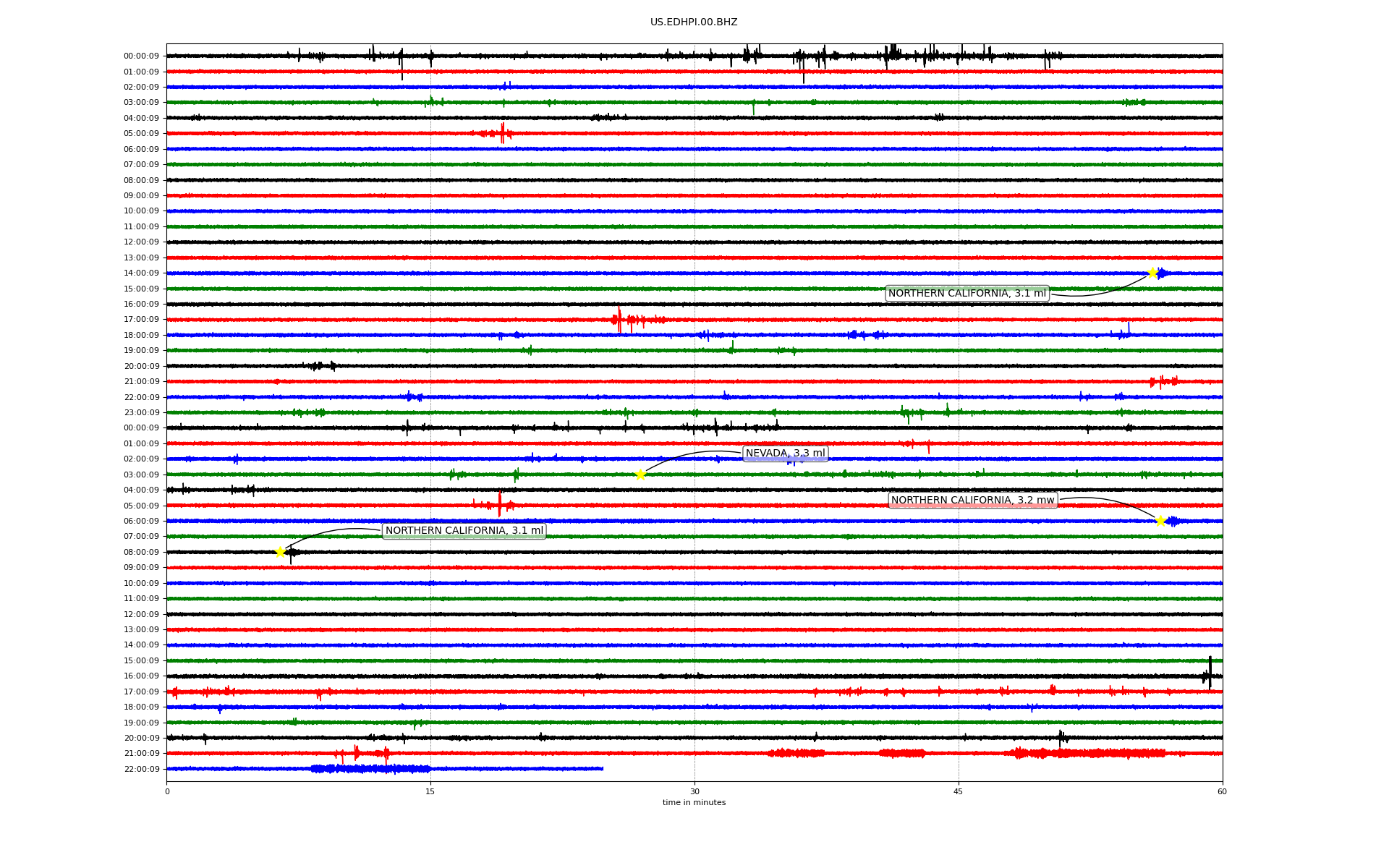Image resolution: width=1389 pixels, height=868 pixels.
Task: Click the NEVADA, 3.3 ml annotation label
Action: tap(785, 454)
